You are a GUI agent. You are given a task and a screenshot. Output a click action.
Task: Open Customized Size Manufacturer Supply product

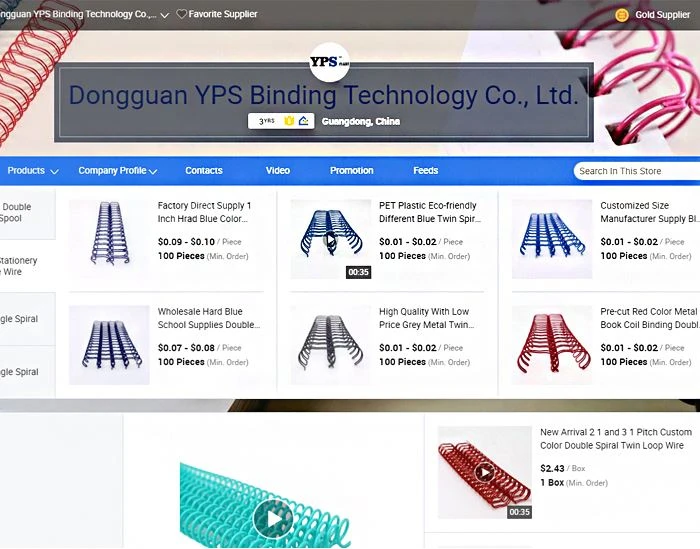[650, 212]
